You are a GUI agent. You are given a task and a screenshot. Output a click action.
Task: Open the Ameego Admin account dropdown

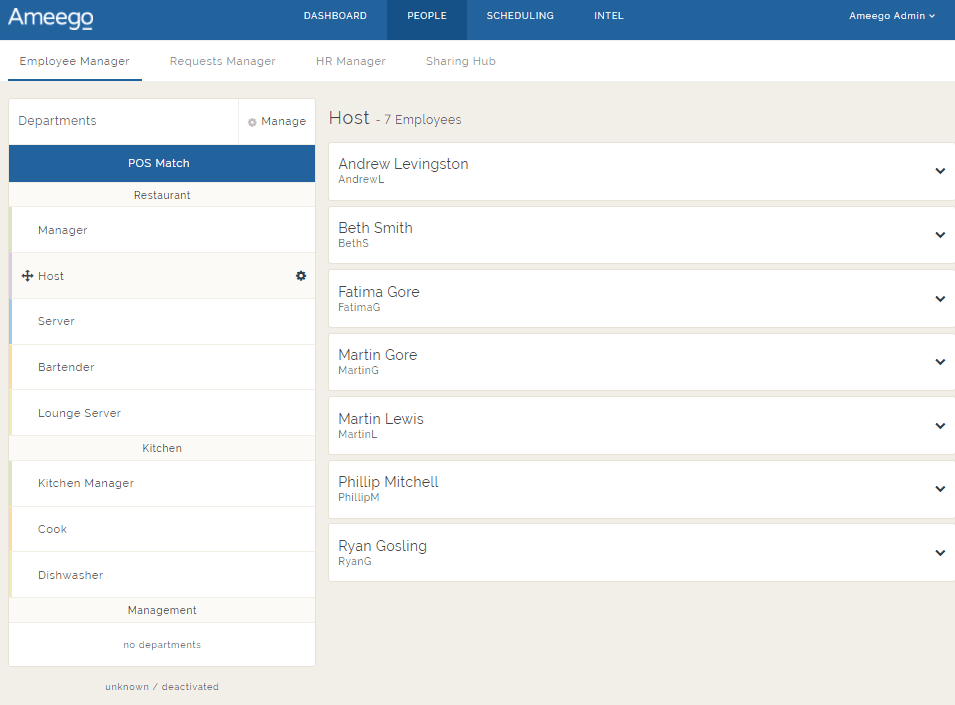[x=892, y=16]
